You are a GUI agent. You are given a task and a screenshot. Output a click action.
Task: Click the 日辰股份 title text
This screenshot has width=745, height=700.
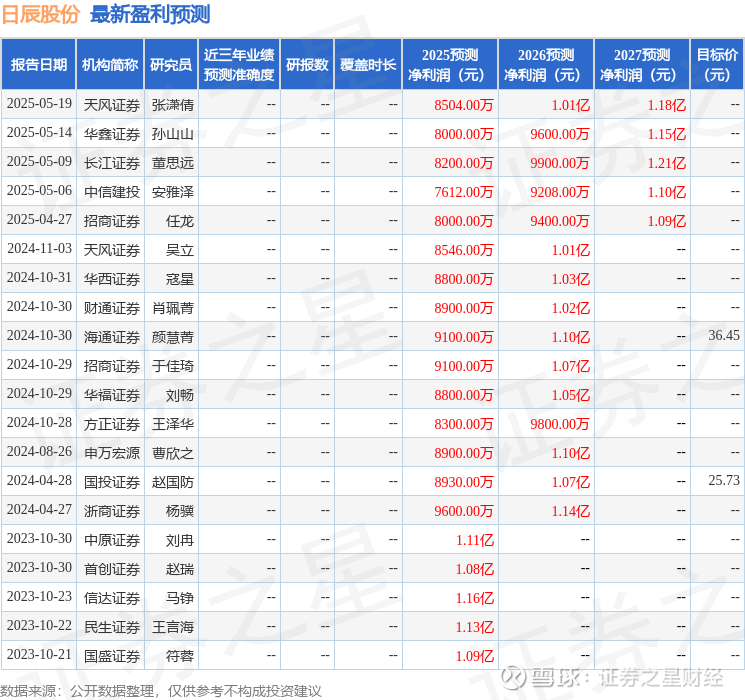(x=41, y=14)
